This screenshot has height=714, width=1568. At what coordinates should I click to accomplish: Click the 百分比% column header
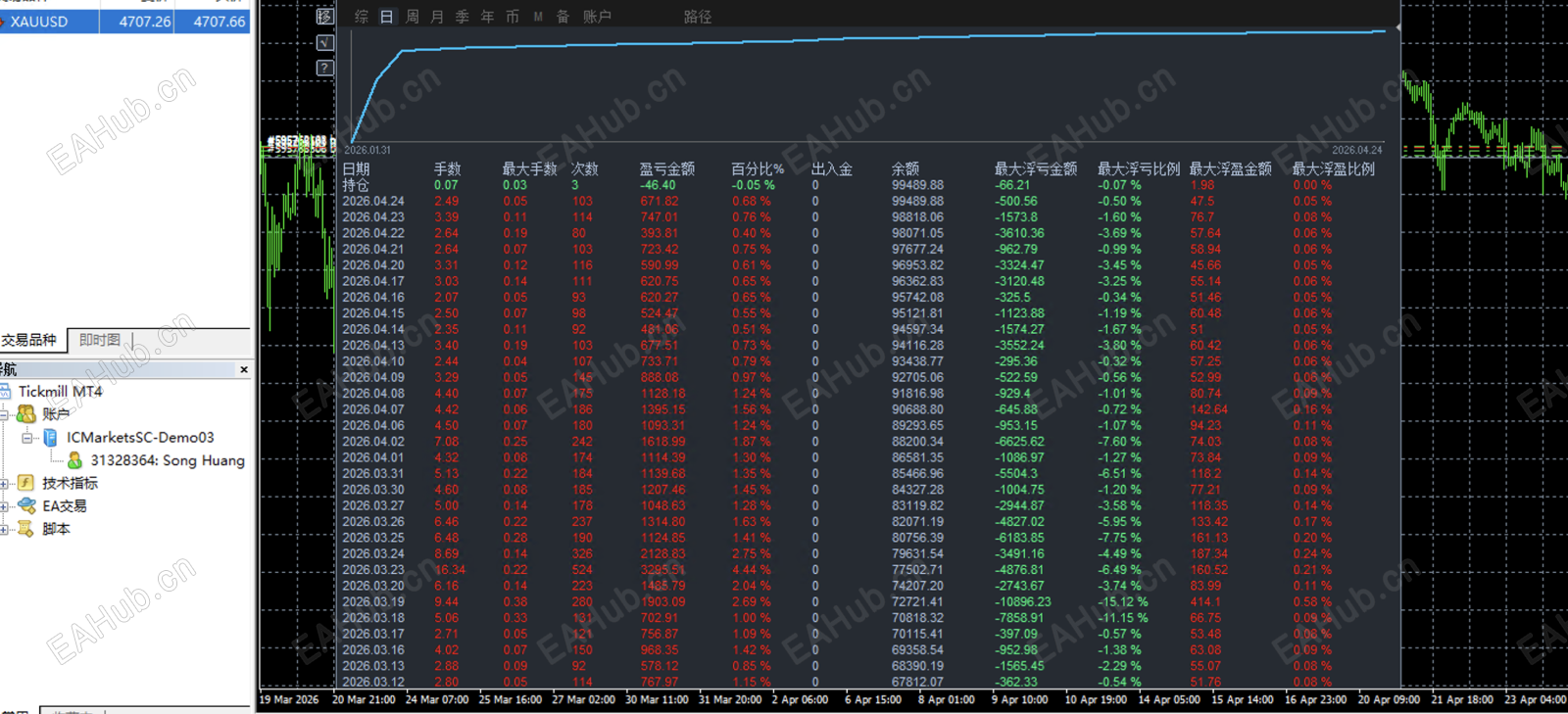758,169
